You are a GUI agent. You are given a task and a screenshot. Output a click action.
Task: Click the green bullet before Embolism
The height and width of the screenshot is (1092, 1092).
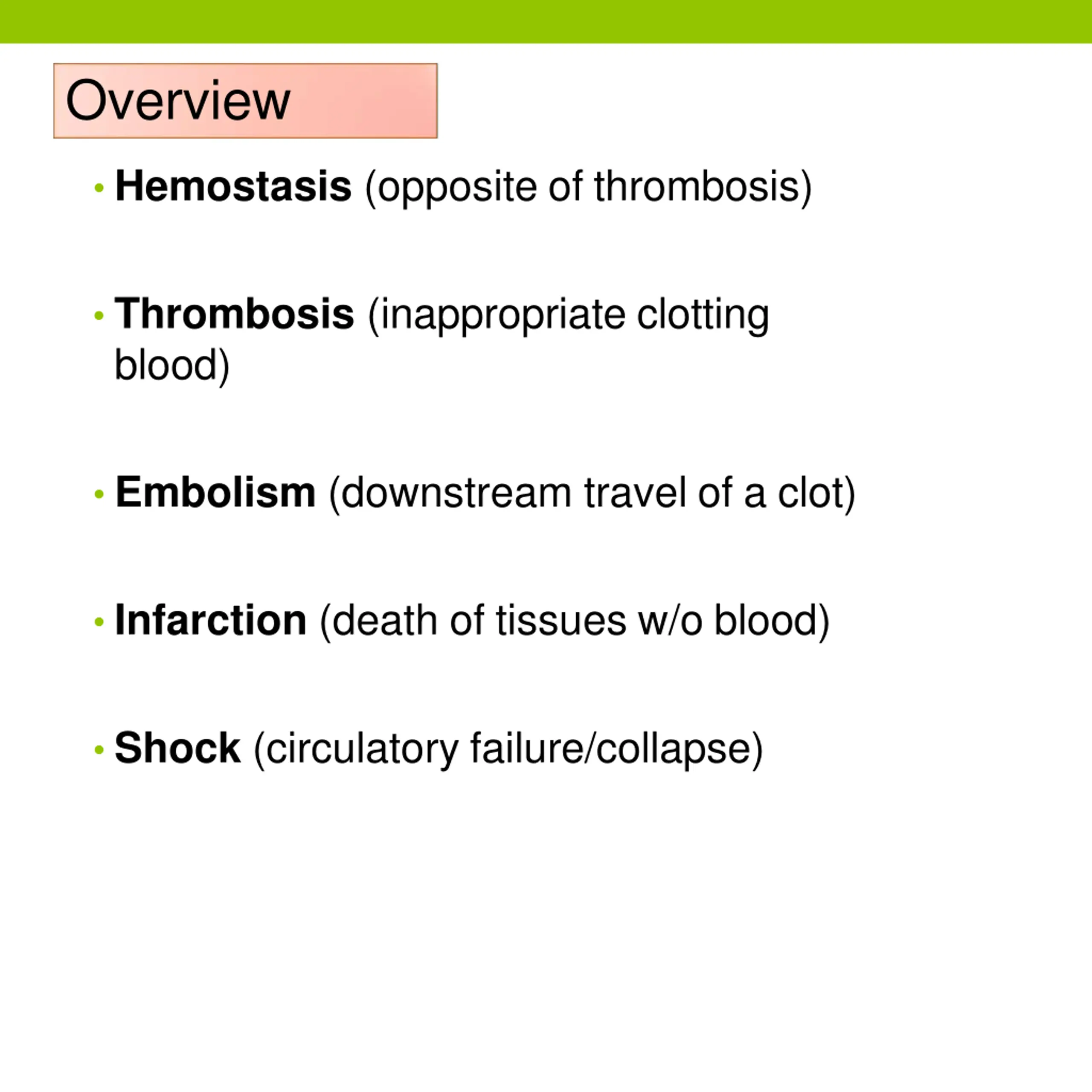coord(99,494)
